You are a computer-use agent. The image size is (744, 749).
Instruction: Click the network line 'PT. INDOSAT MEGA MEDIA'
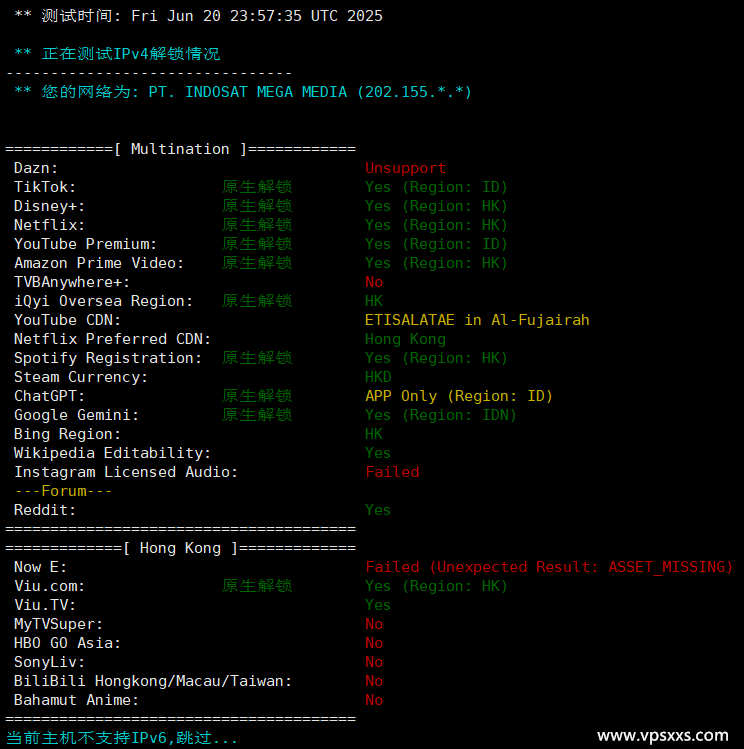[x=248, y=92]
